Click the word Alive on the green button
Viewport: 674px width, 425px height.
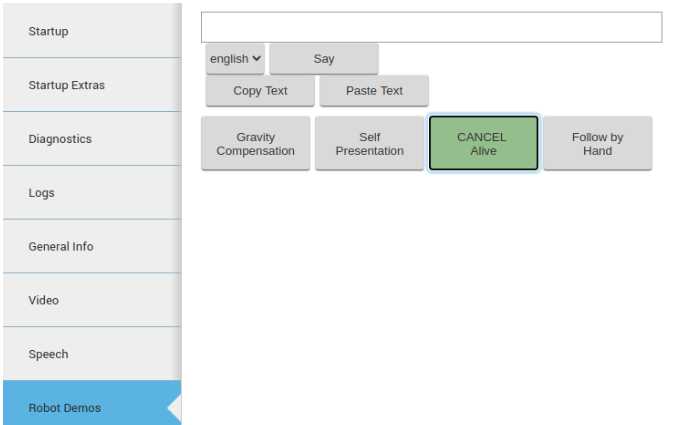tap(484, 151)
